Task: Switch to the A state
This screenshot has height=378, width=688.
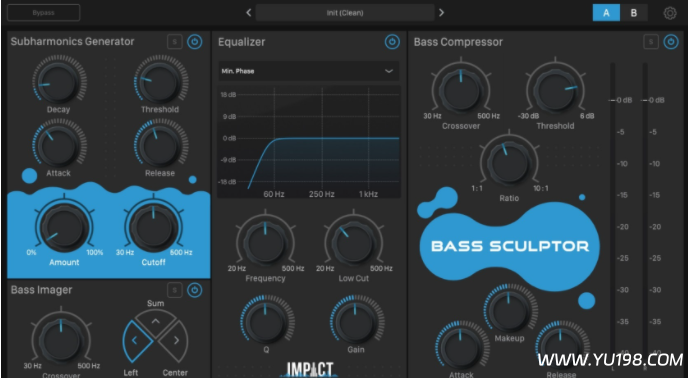Action: click(606, 13)
